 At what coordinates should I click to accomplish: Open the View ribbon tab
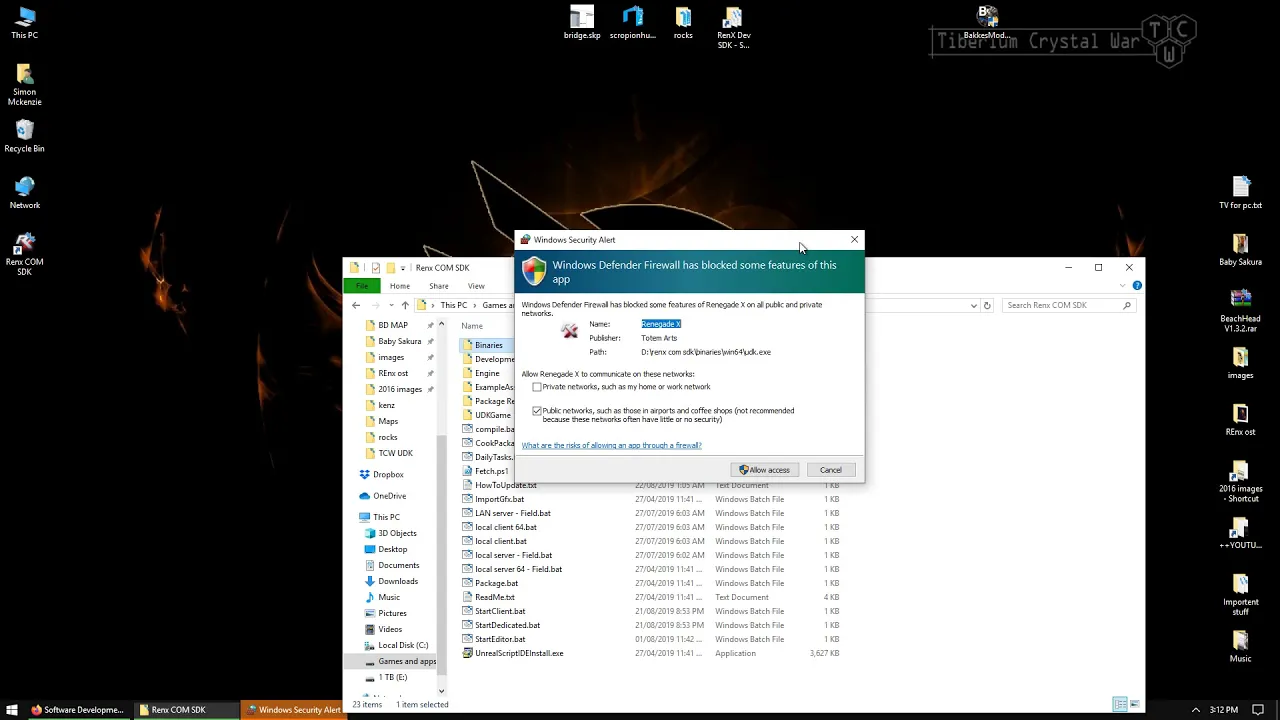[476, 286]
